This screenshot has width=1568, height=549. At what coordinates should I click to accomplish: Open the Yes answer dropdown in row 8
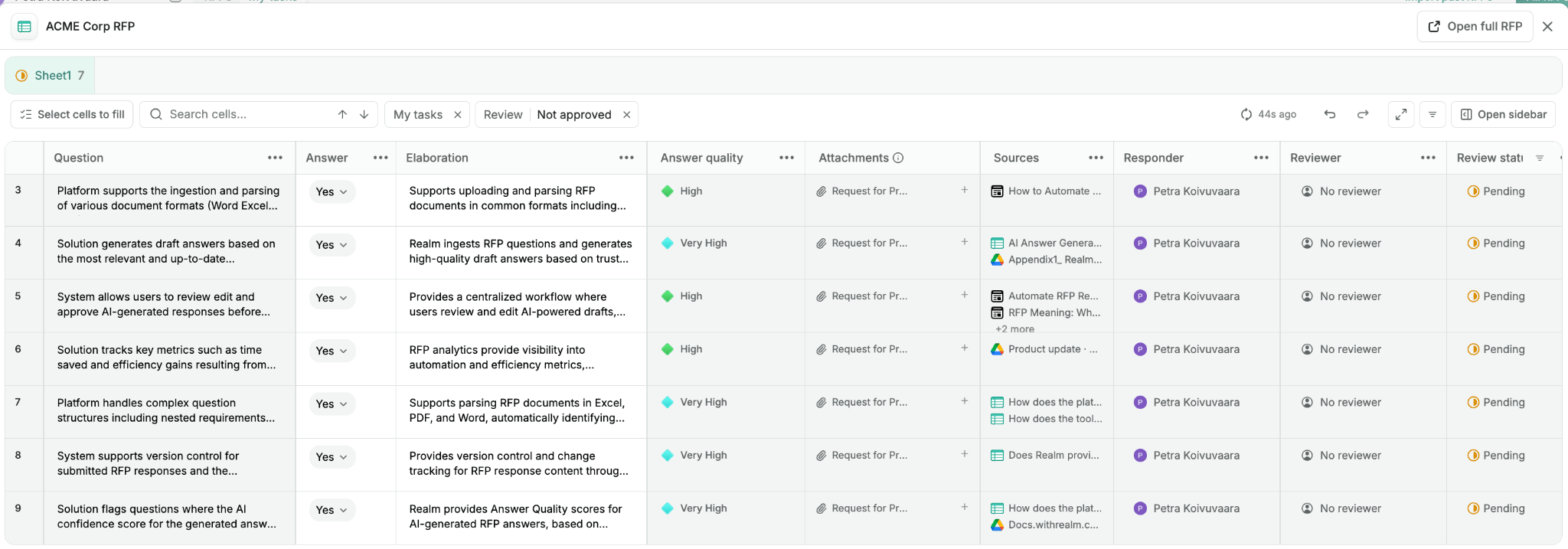tap(332, 457)
